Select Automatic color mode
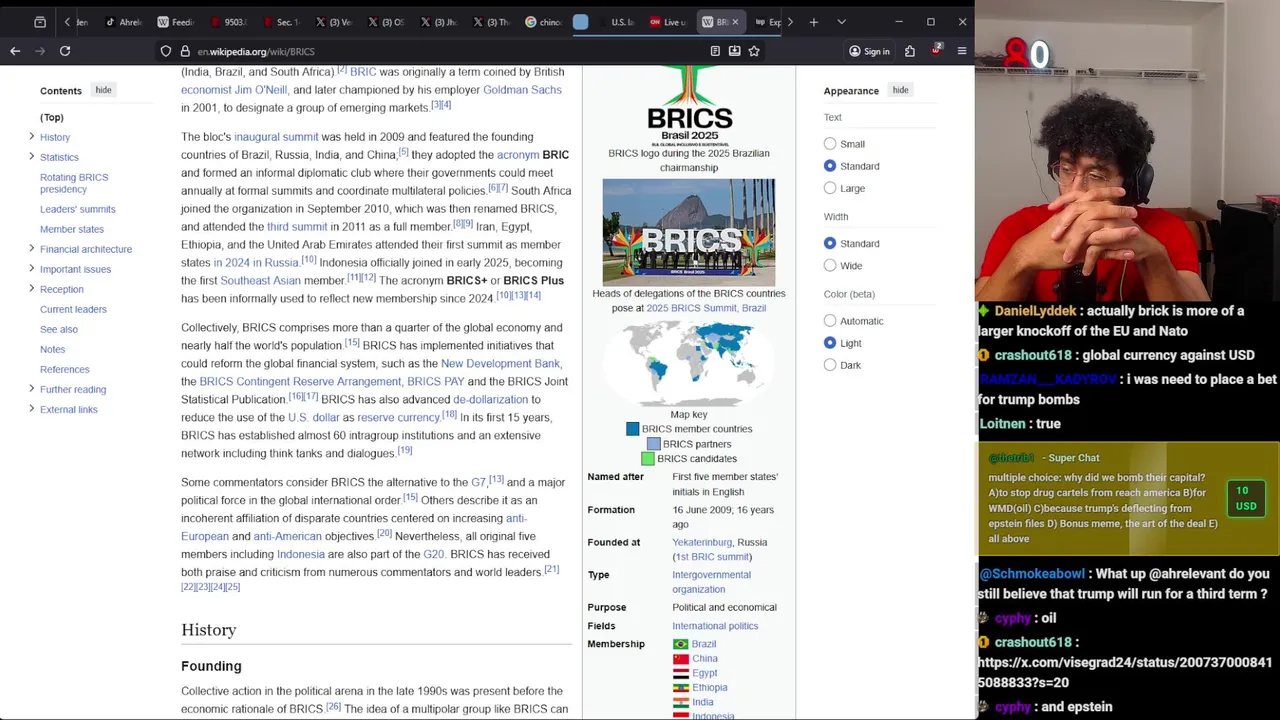 830,321
